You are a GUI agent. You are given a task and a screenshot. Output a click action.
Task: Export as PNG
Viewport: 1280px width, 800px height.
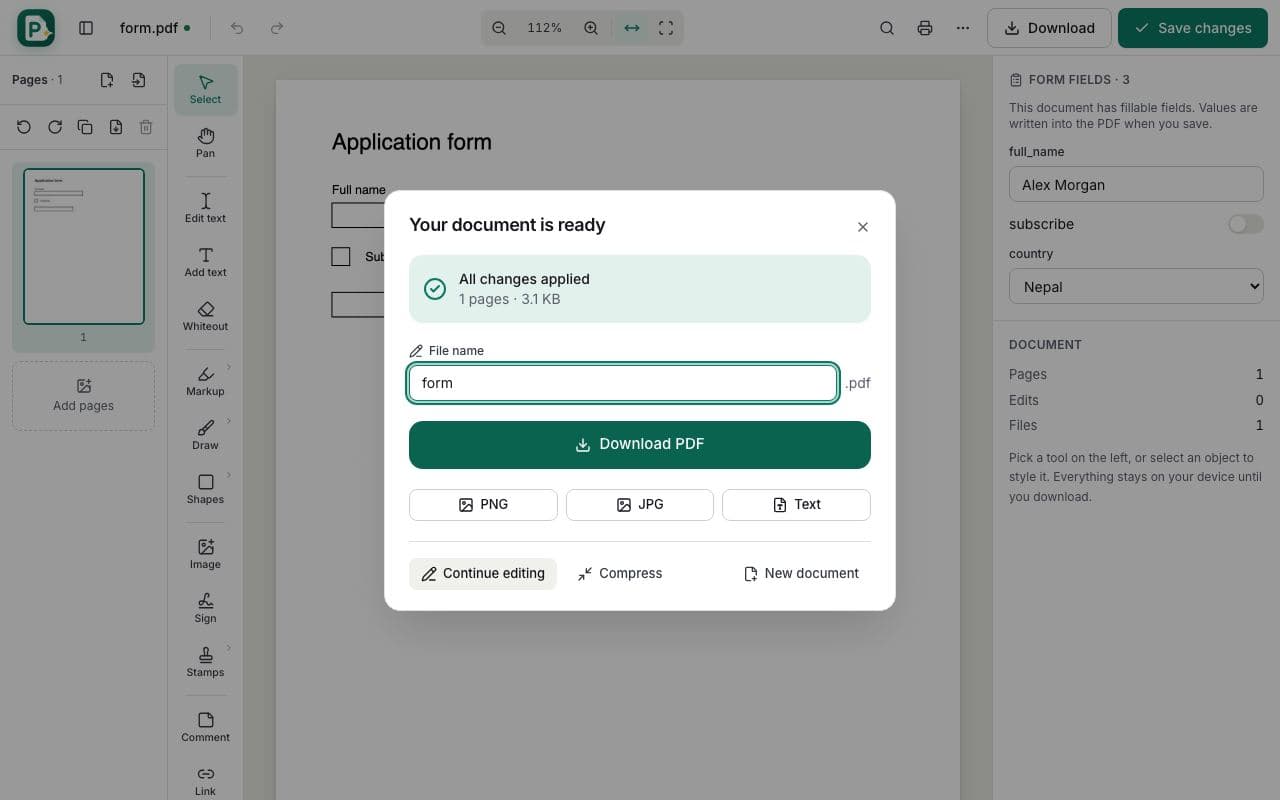click(483, 505)
